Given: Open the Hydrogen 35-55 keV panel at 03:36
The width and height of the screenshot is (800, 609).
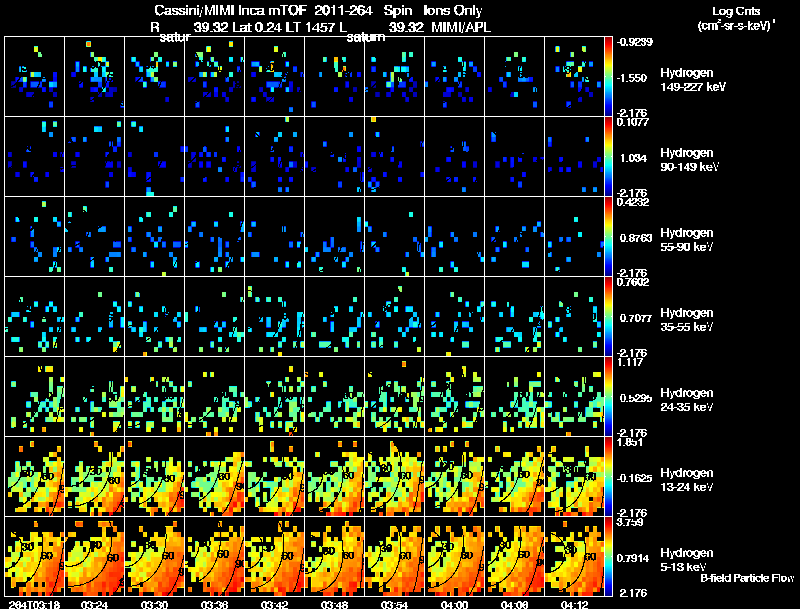Looking at the screenshot, I should [214, 317].
